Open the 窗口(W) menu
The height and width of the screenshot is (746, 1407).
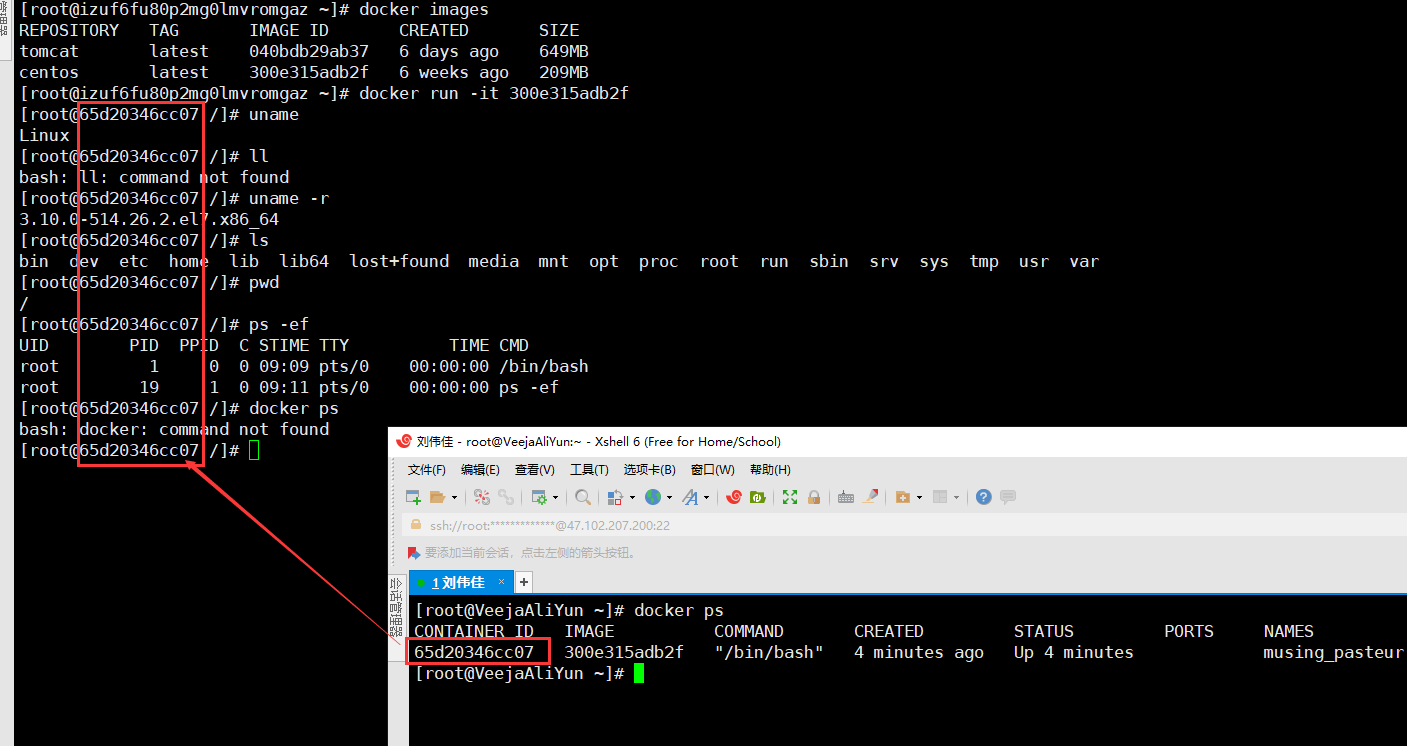(712, 470)
